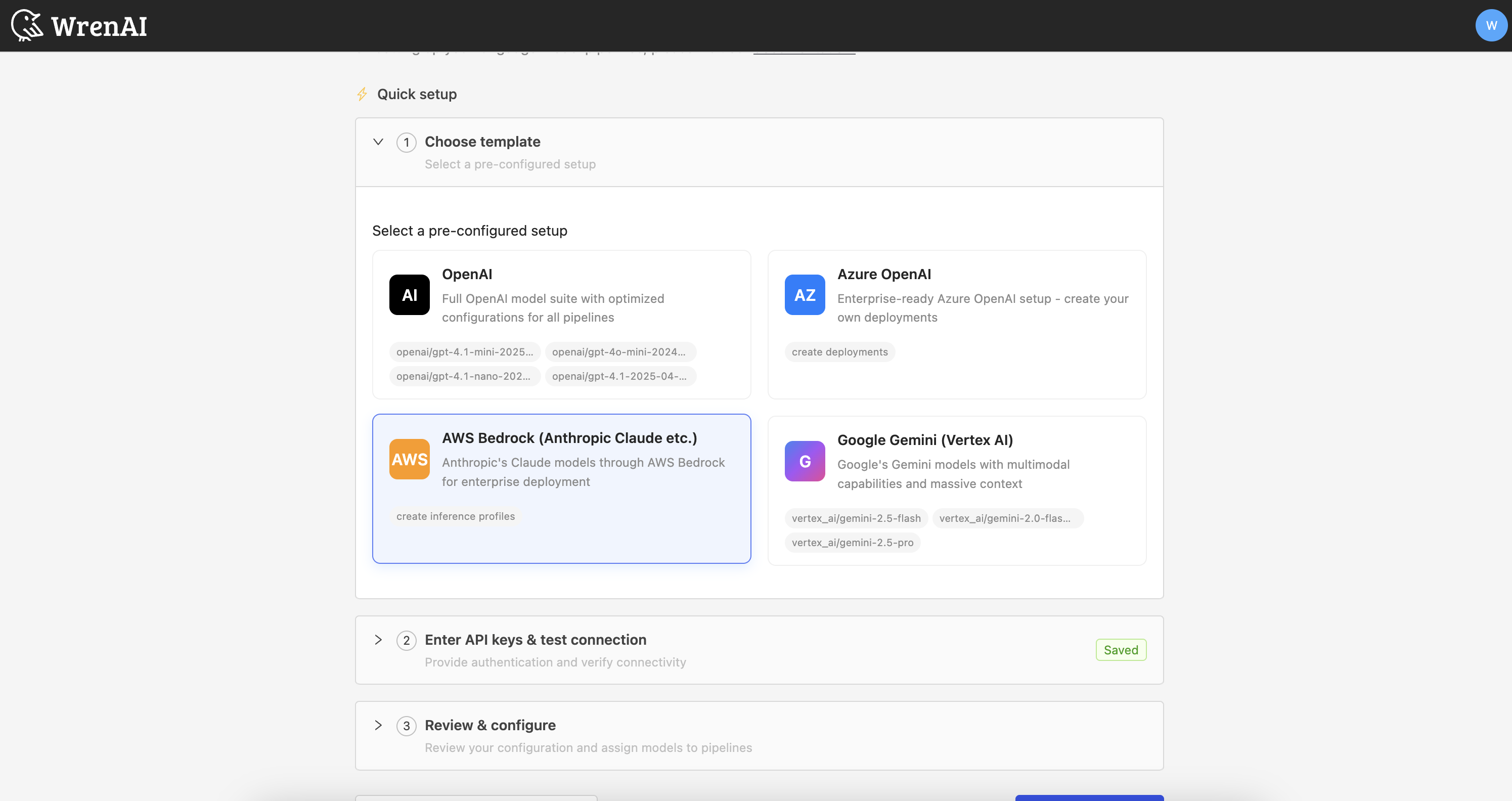Expand the Review & configure step
The width and height of the screenshot is (1512, 801).
[378, 725]
